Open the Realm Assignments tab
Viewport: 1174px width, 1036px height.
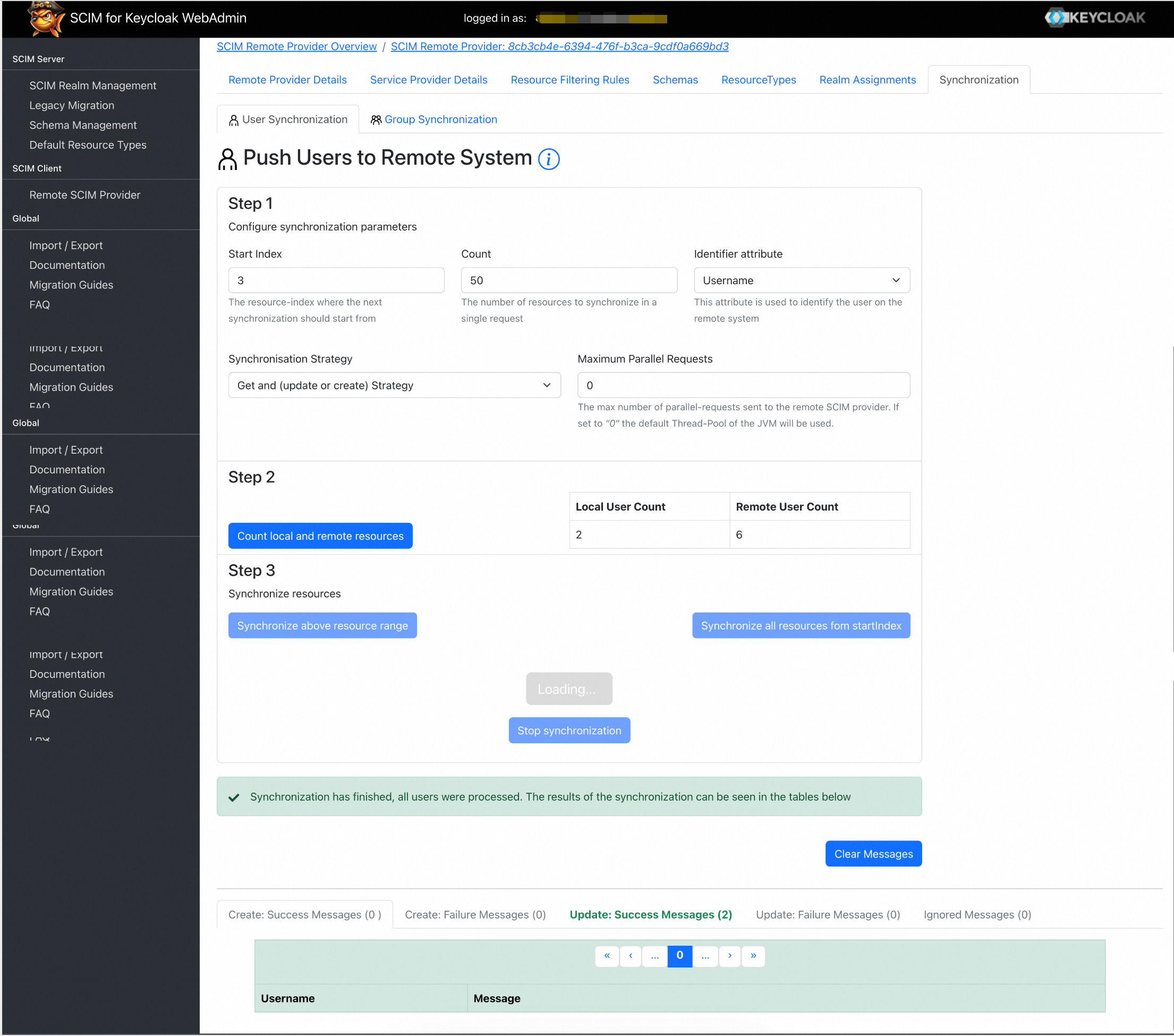[x=867, y=80]
